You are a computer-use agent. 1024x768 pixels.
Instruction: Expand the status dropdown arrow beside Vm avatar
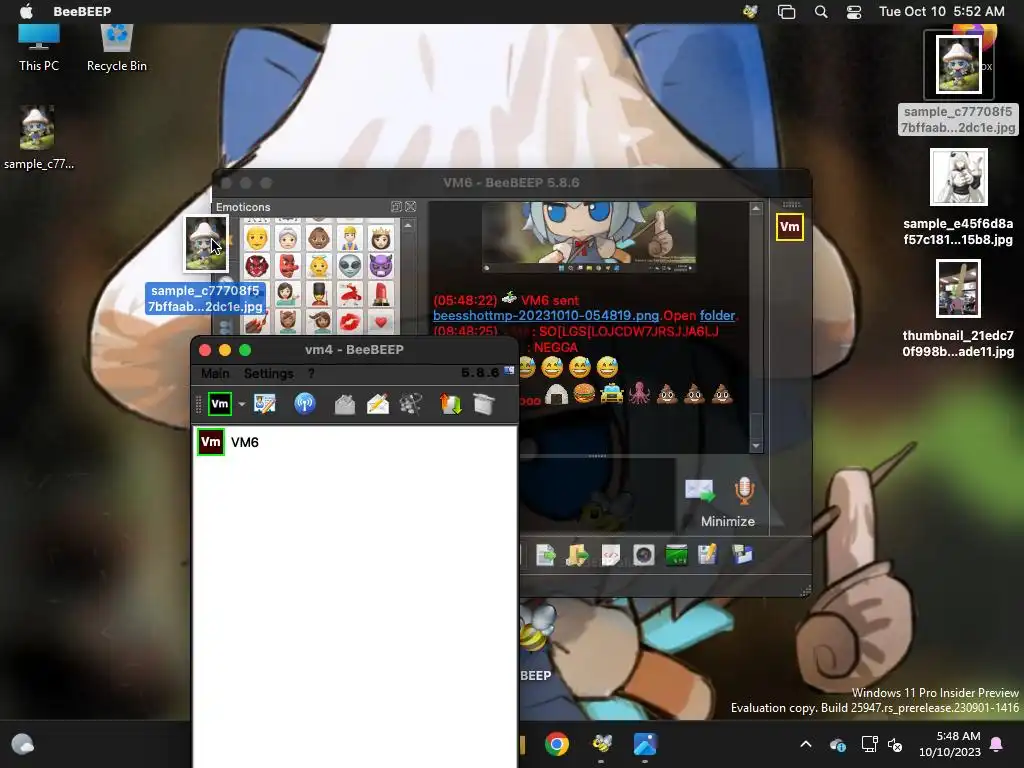pos(242,404)
